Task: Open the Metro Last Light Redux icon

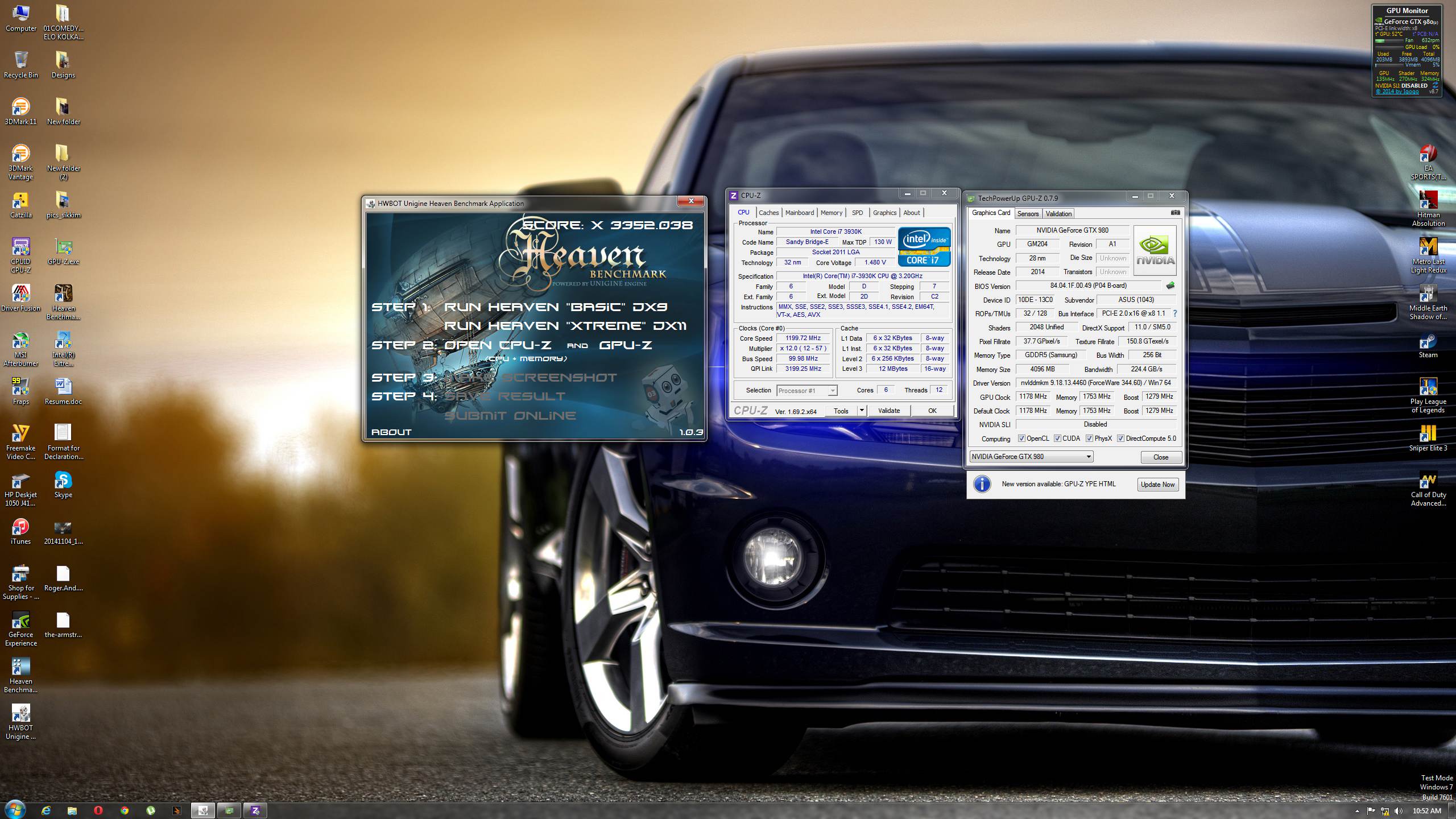Action: coord(1428,255)
